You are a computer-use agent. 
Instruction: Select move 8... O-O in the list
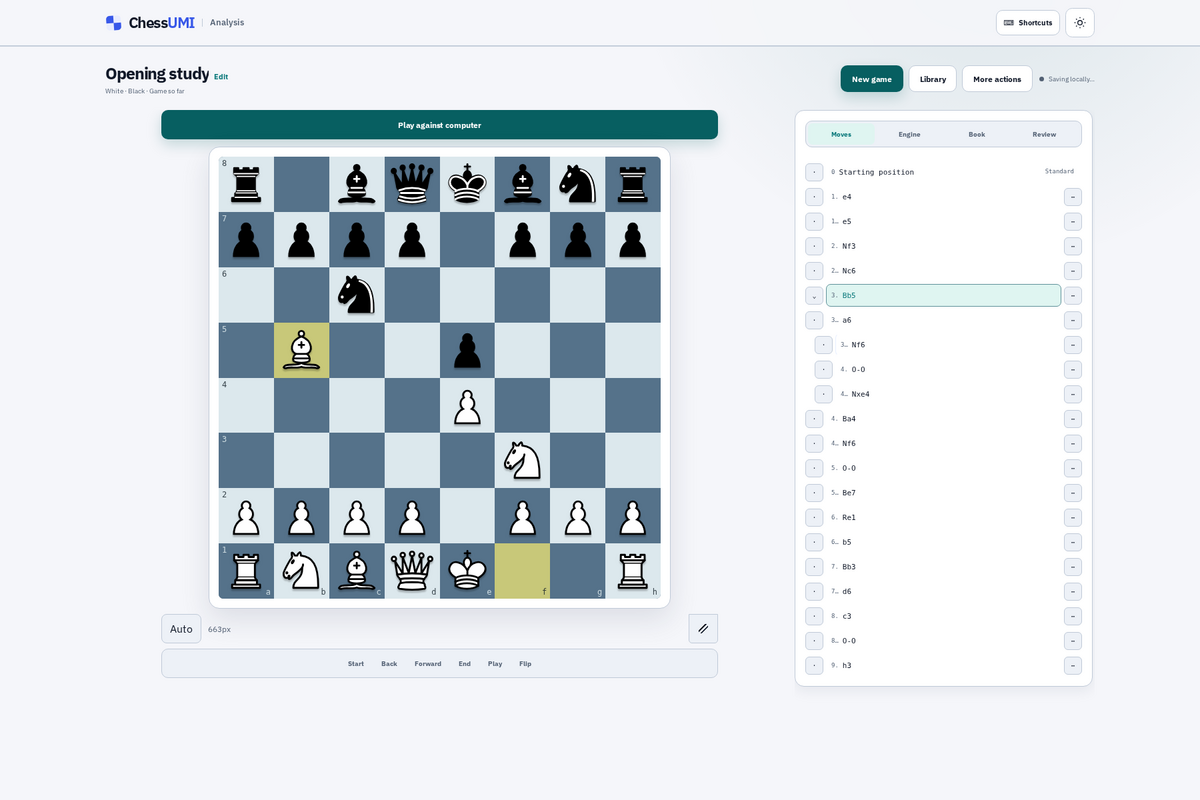pyautogui.click(x=943, y=641)
